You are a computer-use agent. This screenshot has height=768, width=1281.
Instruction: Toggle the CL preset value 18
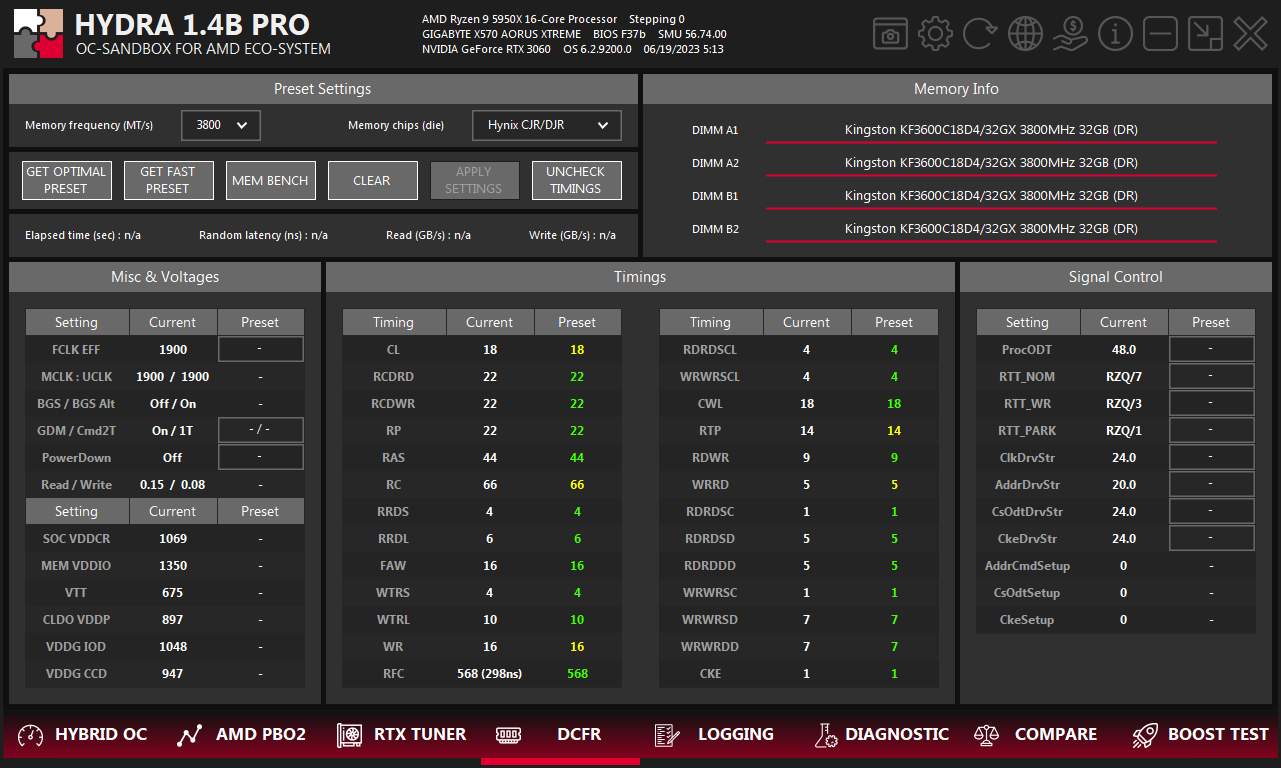point(577,350)
